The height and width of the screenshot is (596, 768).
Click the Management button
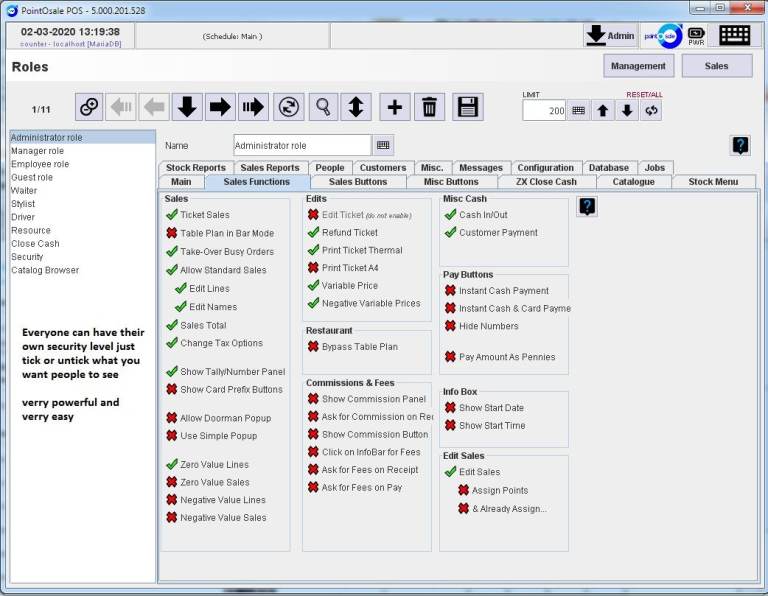(x=638, y=66)
